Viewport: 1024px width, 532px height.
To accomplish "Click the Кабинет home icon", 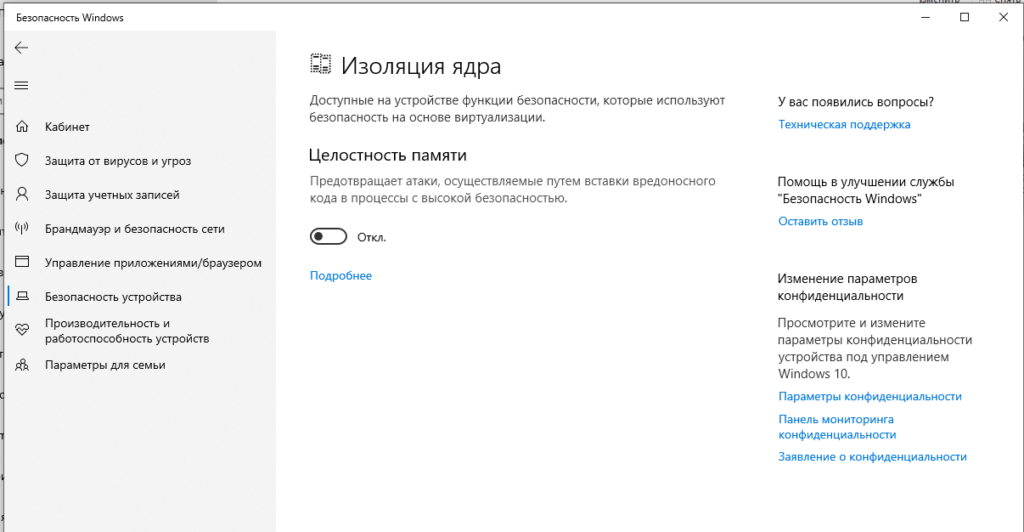I will click(22, 127).
